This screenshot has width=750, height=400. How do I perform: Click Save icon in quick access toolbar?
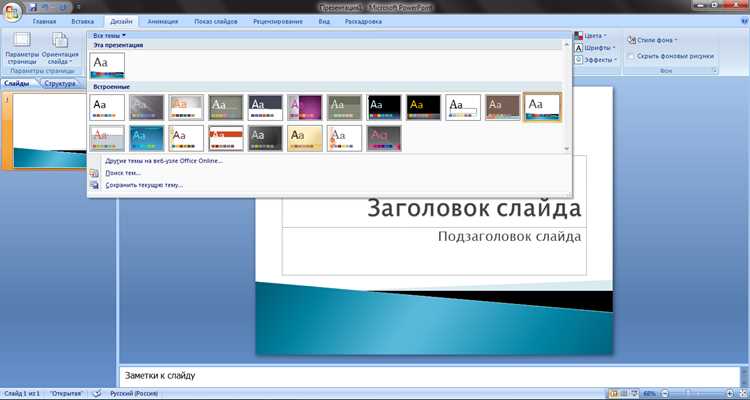33,7
